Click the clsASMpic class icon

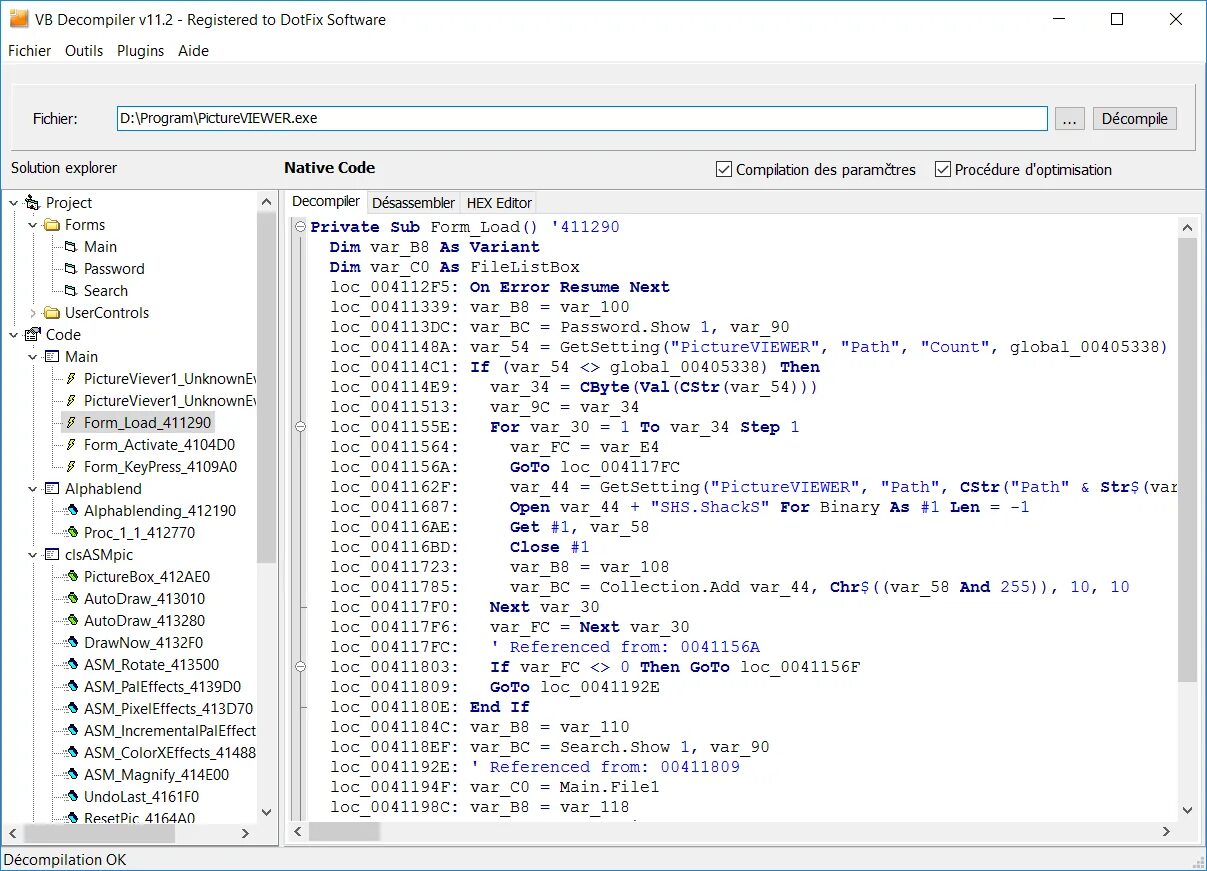(x=52, y=555)
